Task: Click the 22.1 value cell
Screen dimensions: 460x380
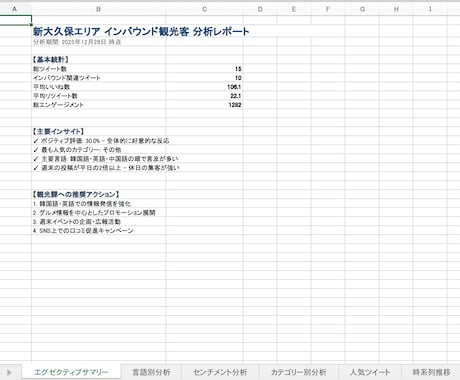Action: (236, 96)
